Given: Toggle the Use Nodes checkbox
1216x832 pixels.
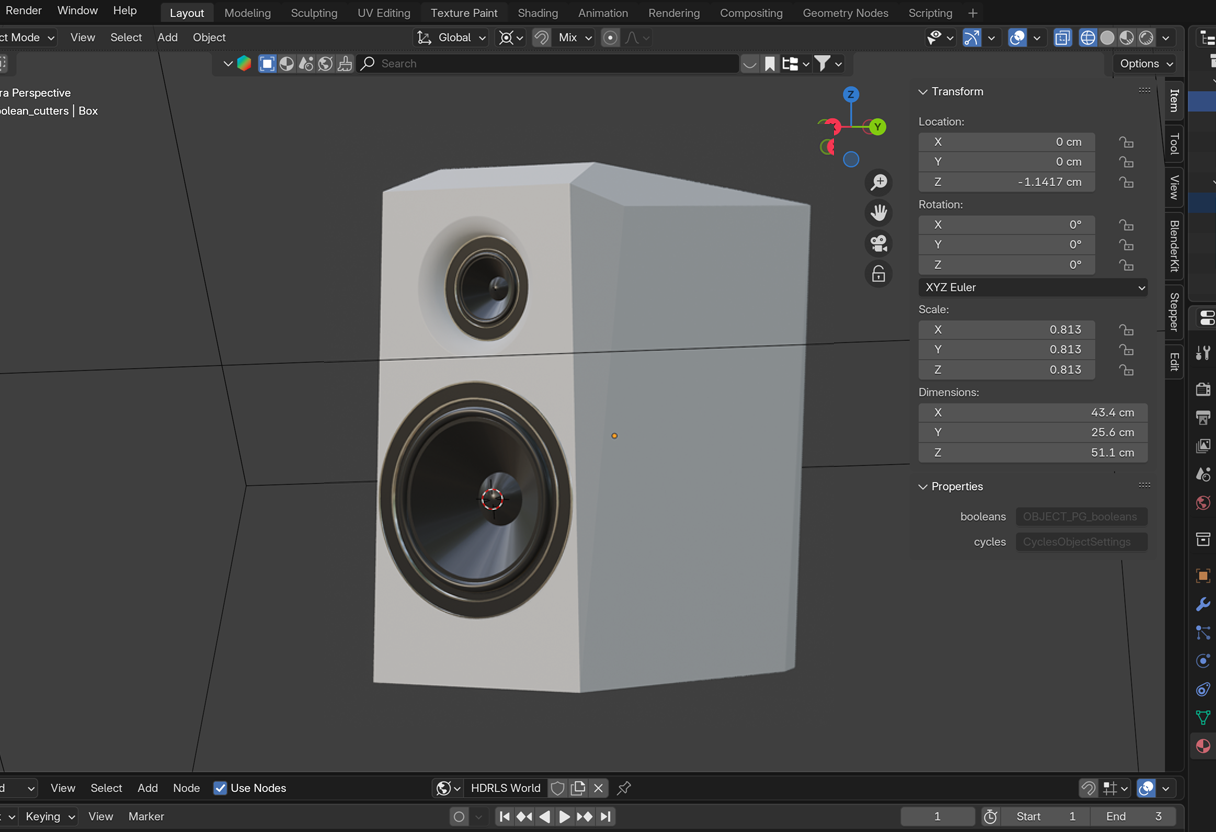Looking at the screenshot, I should 221,788.
